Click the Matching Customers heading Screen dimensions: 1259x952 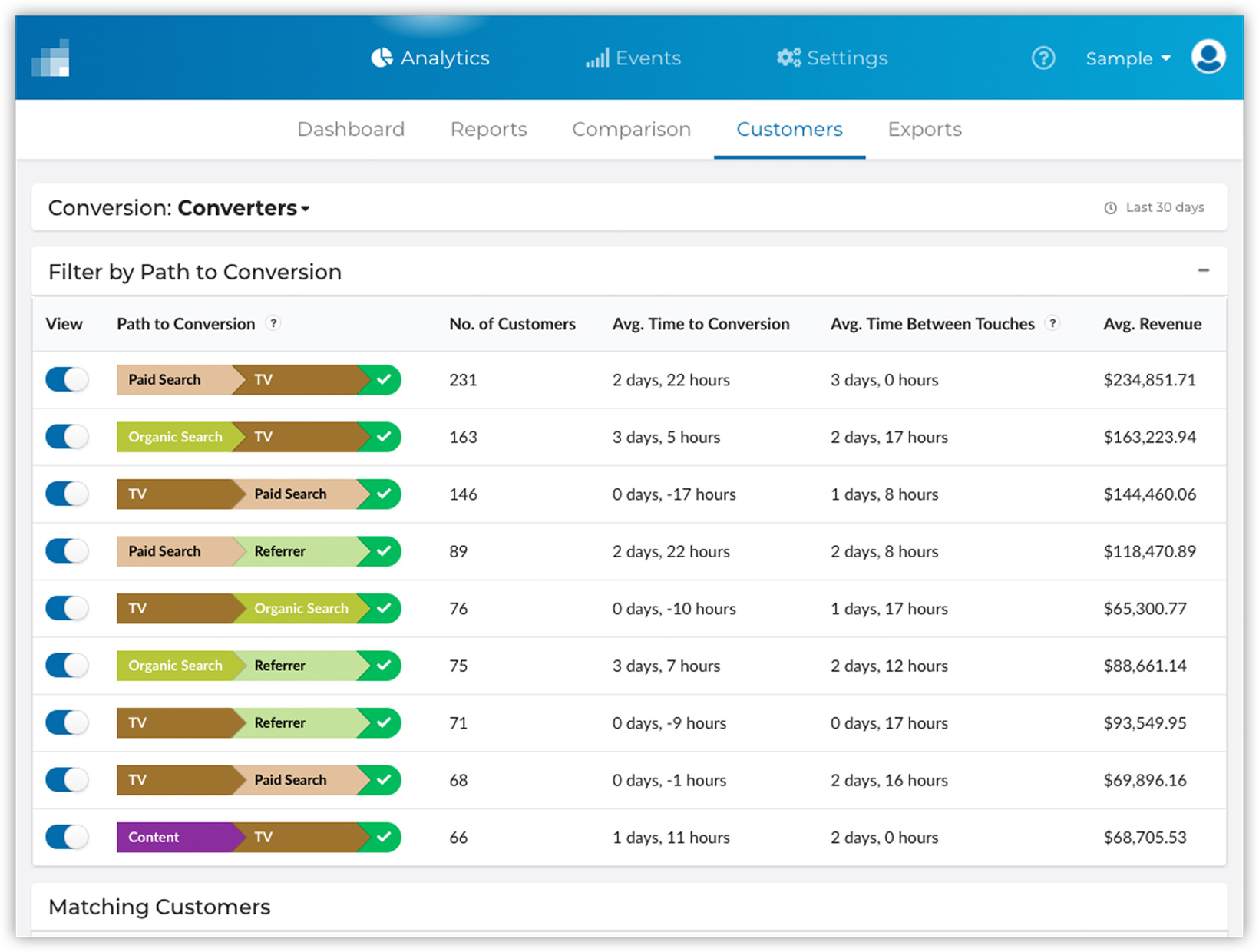tap(160, 907)
